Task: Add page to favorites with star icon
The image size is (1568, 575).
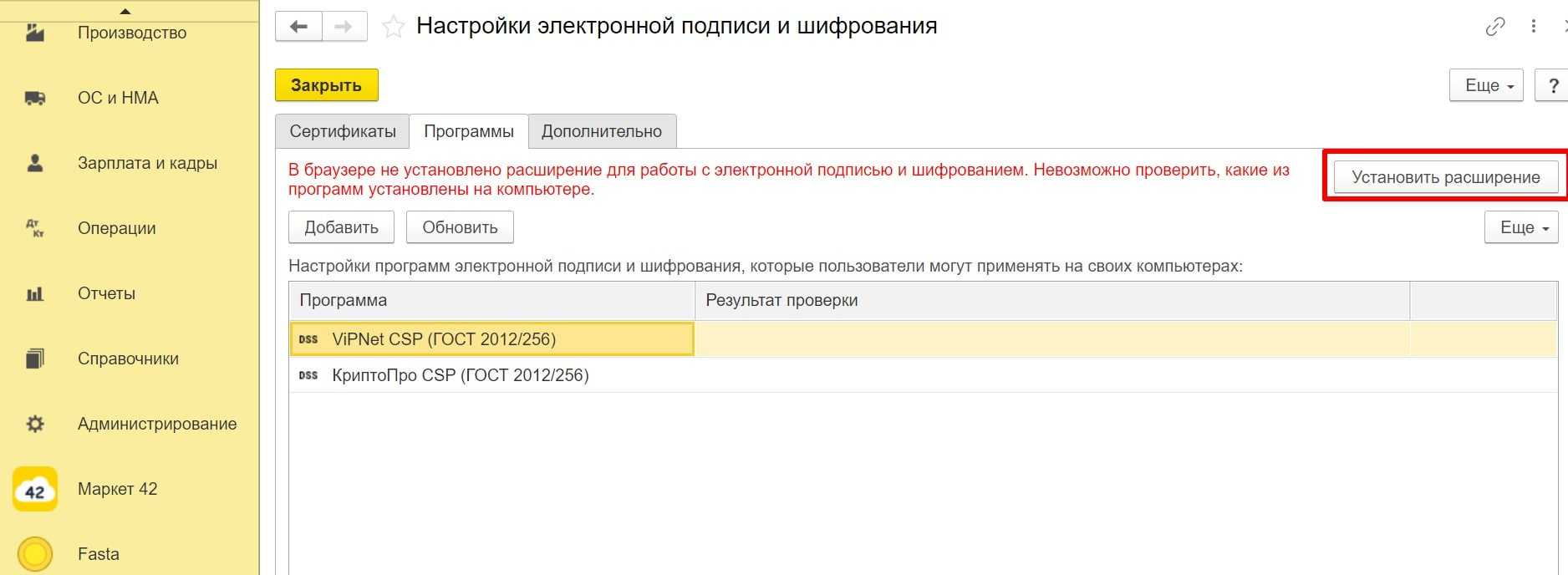Action: (x=393, y=27)
